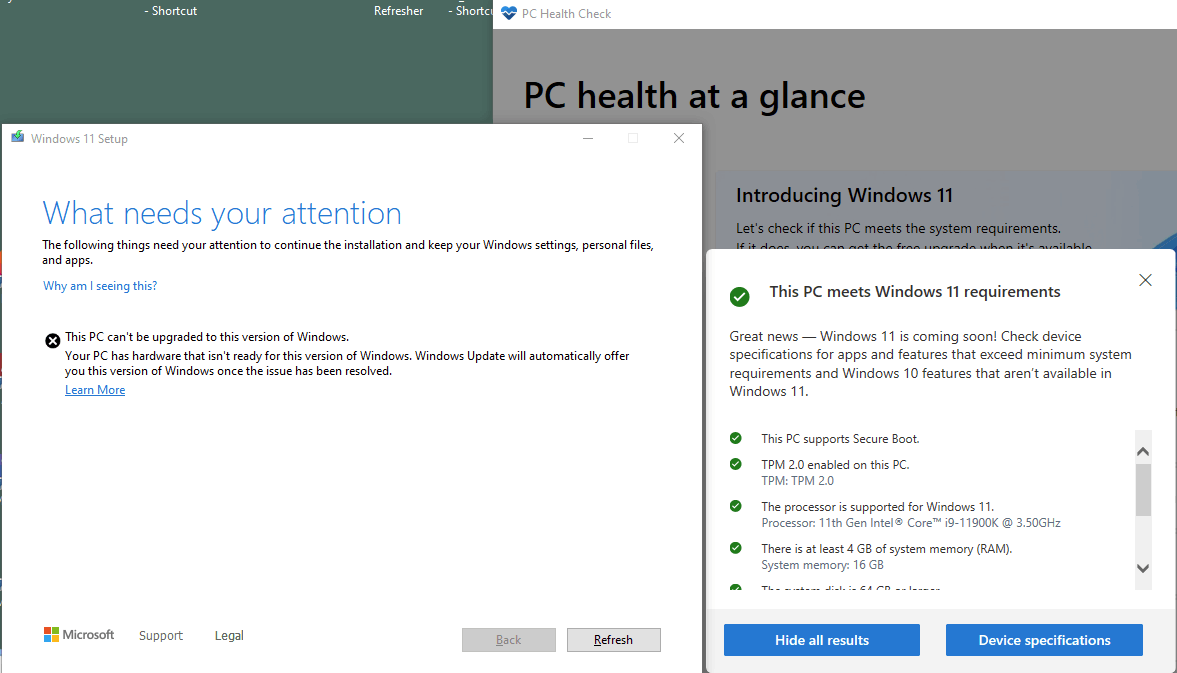Click 'TPM: TPM 2.0' detail text

[797, 481]
